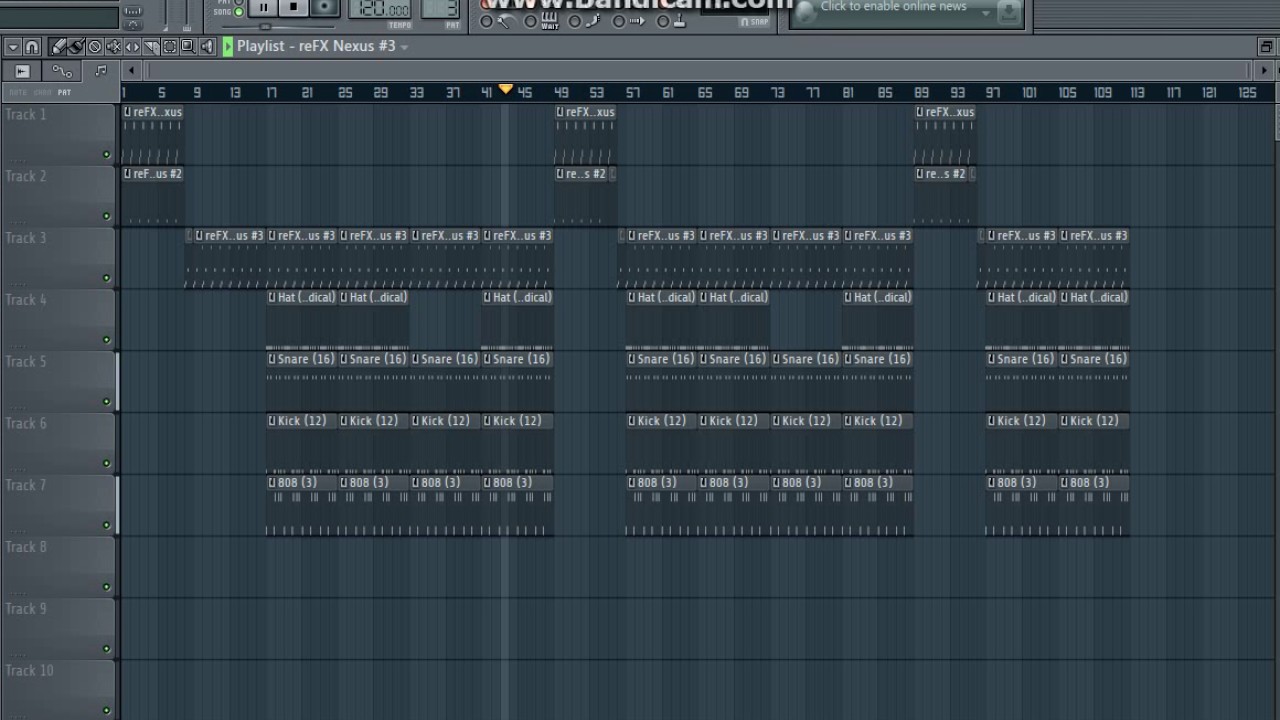Select the Playback speaker tool
The image size is (1280, 720).
[207, 46]
